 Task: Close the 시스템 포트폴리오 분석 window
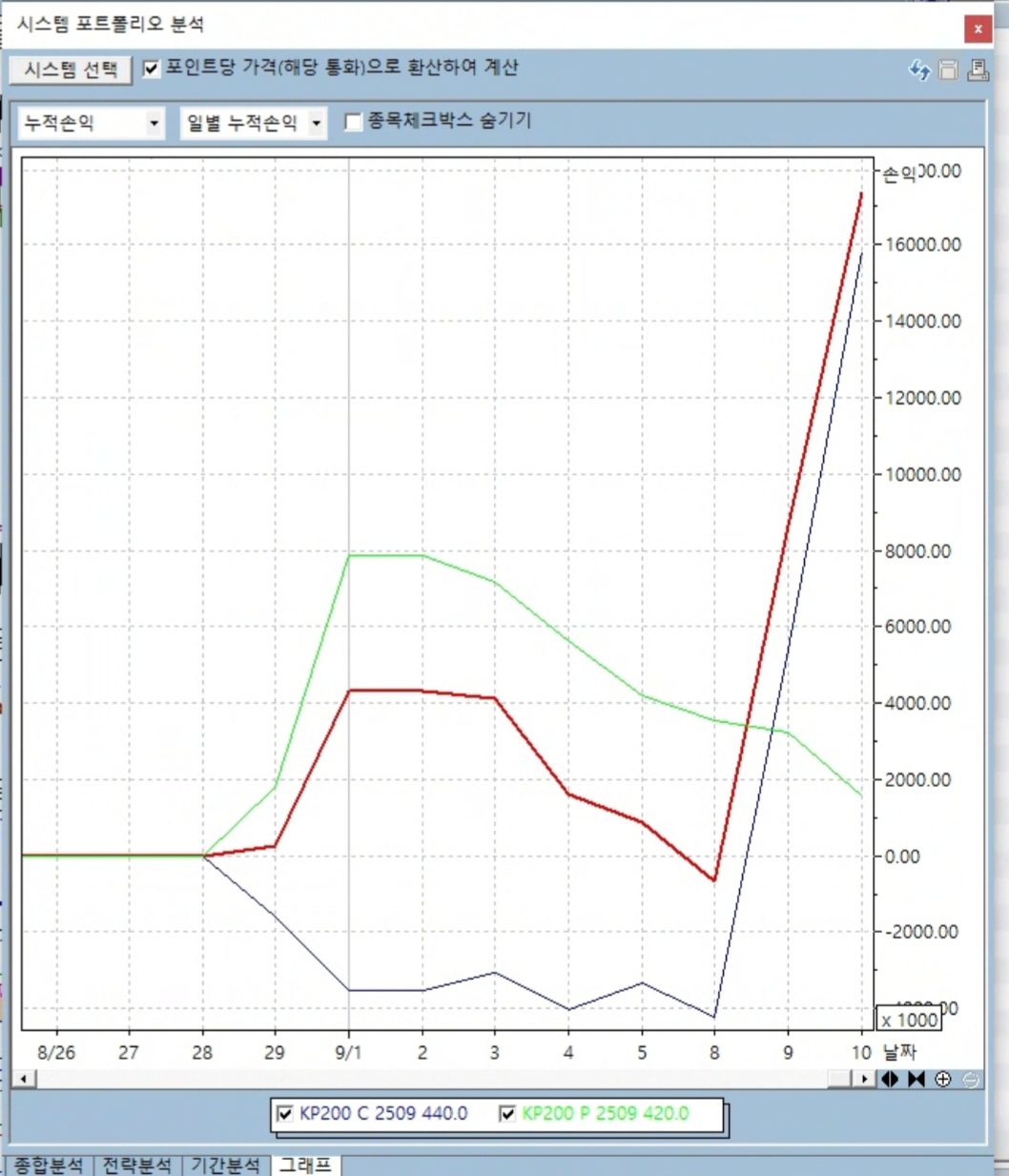(978, 29)
